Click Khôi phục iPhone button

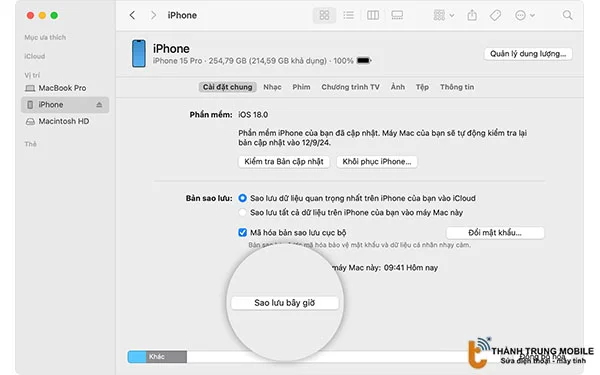point(377,161)
